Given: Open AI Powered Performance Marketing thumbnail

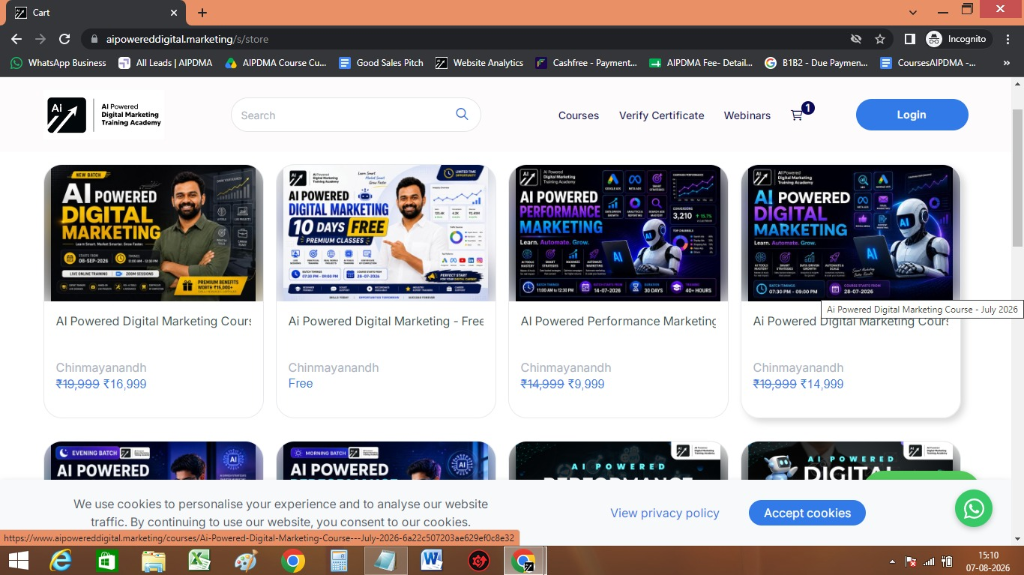Looking at the screenshot, I should click(x=618, y=233).
